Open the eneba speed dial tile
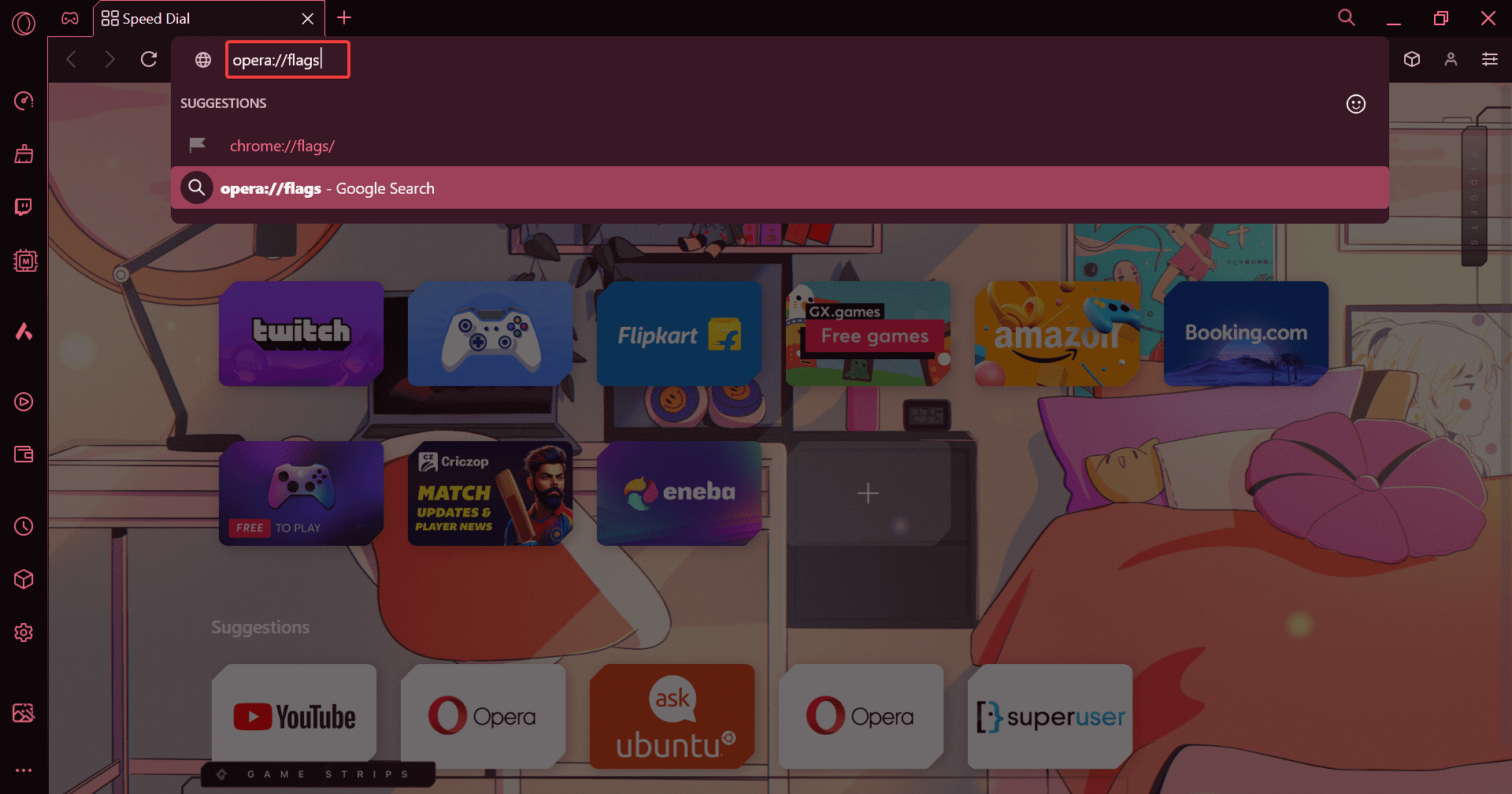The height and width of the screenshot is (794, 1512). point(679,493)
